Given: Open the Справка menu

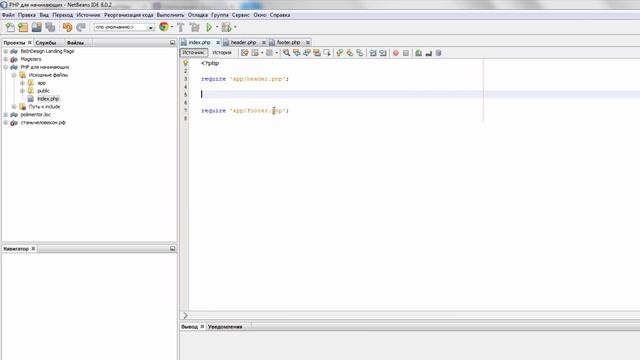Looking at the screenshot, I should (x=280, y=15).
